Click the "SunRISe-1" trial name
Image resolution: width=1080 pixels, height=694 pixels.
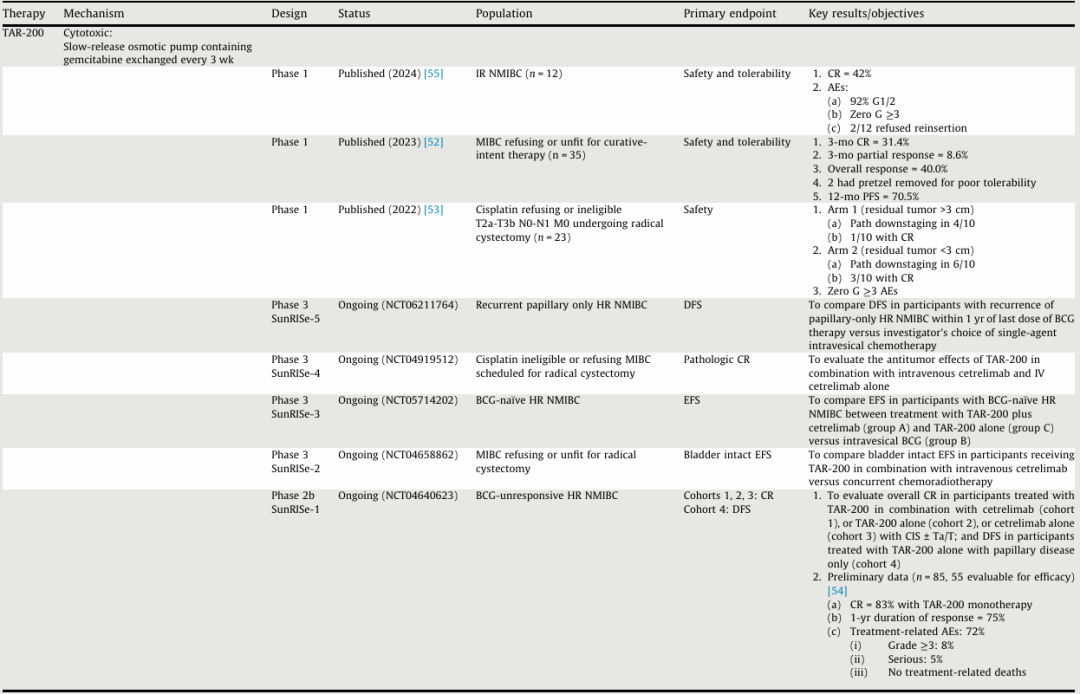pos(295,509)
